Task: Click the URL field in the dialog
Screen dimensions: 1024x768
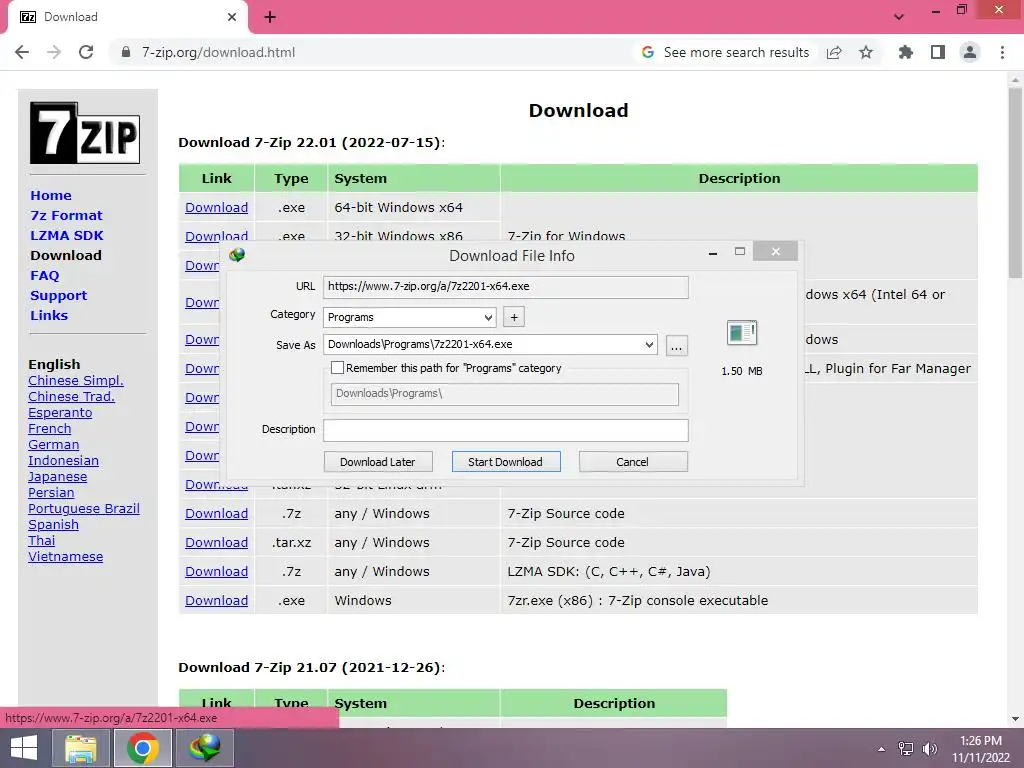Action: click(x=505, y=287)
